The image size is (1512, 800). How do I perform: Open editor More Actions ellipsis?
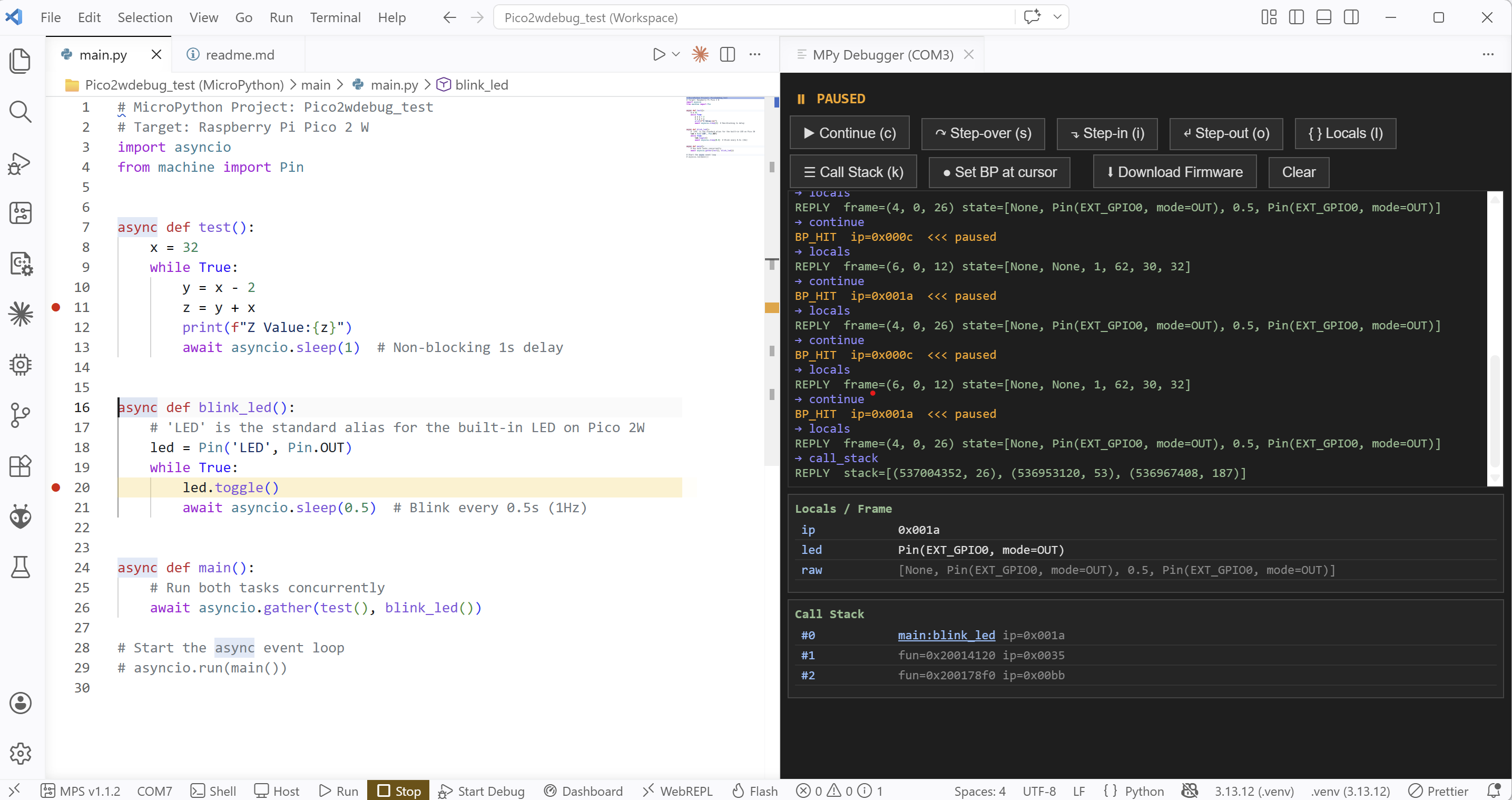[x=755, y=55]
